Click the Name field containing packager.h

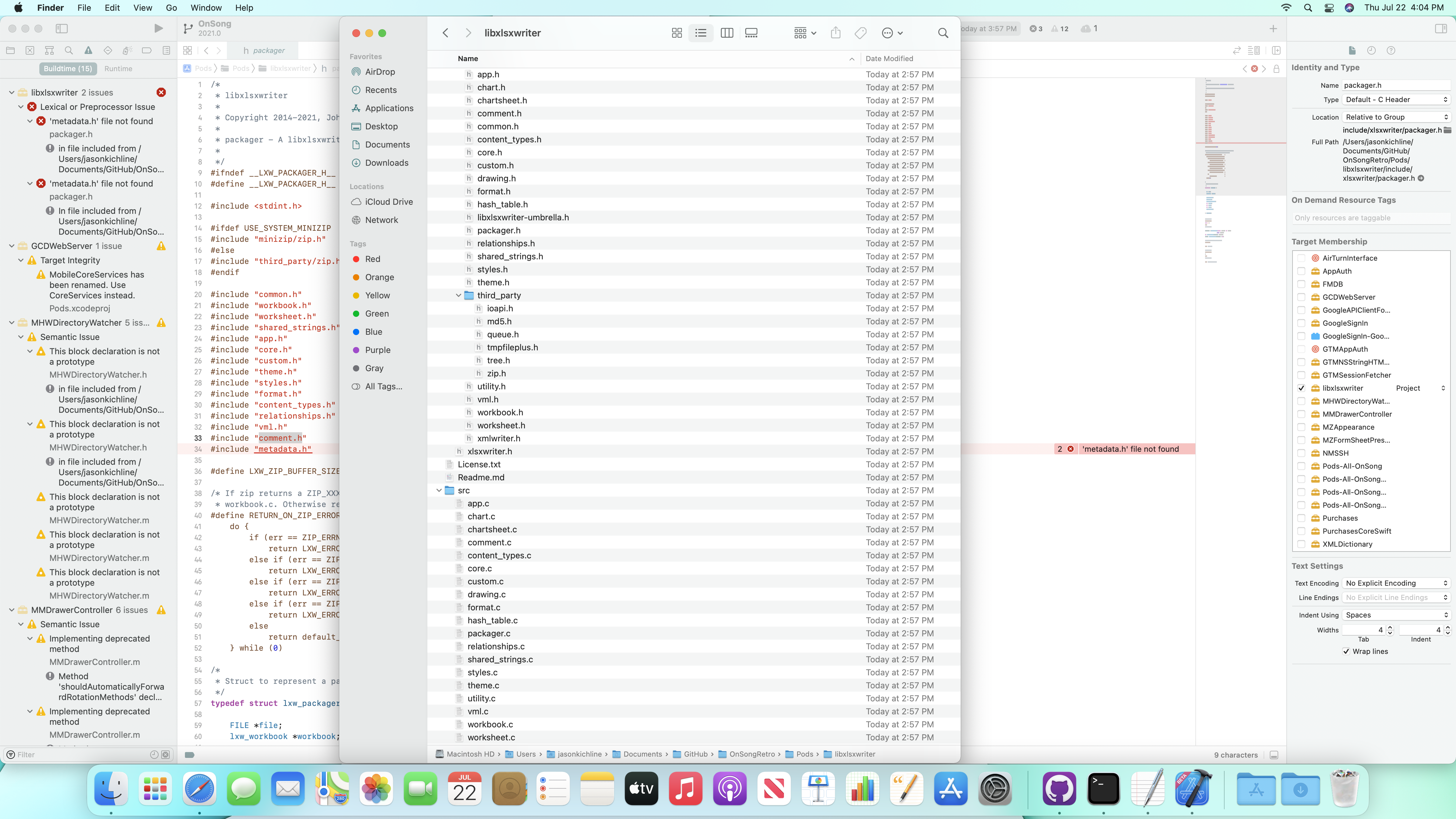coord(1396,85)
